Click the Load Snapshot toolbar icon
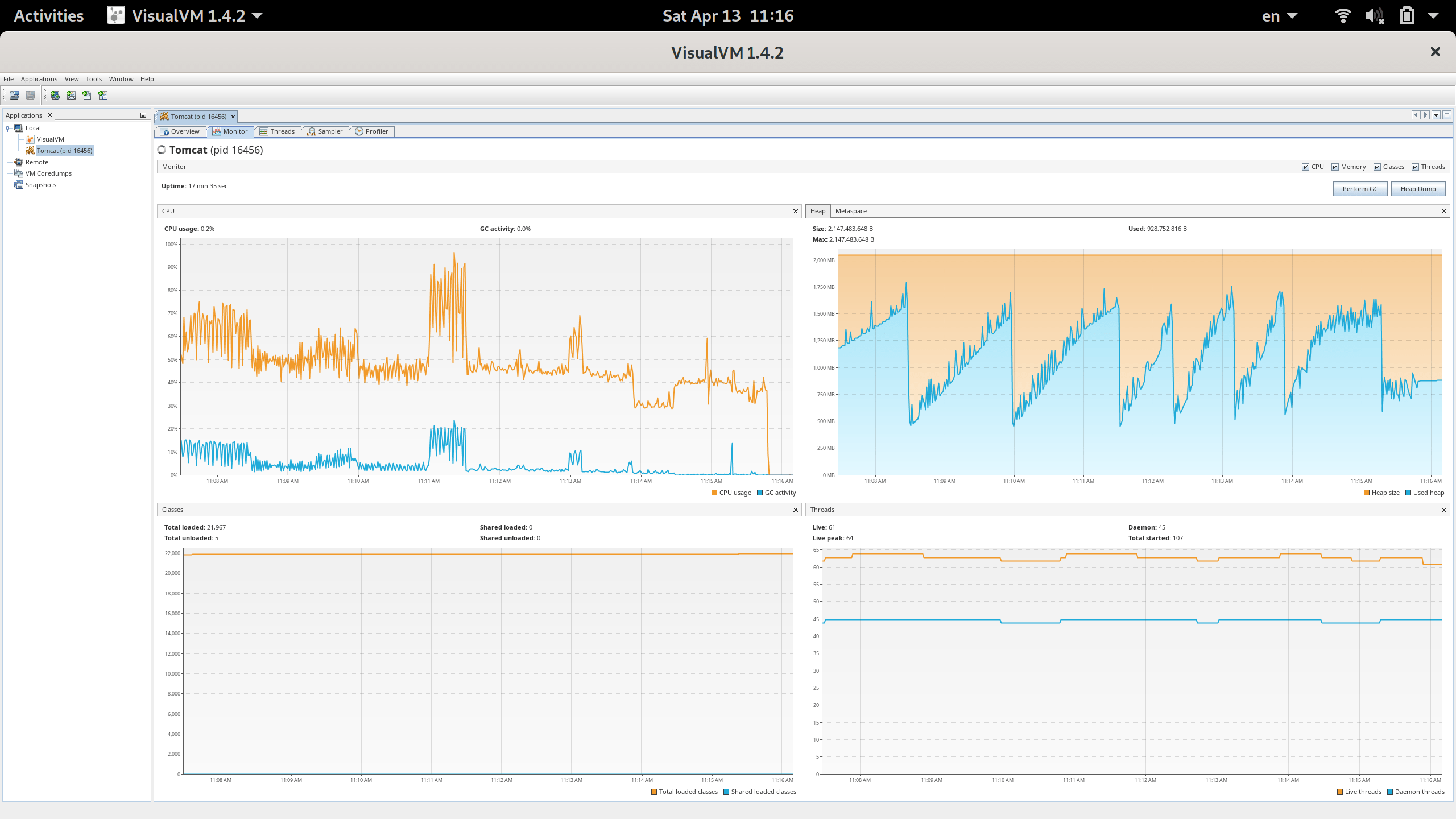This screenshot has height=819, width=1456. pyautogui.click(x=14, y=96)
